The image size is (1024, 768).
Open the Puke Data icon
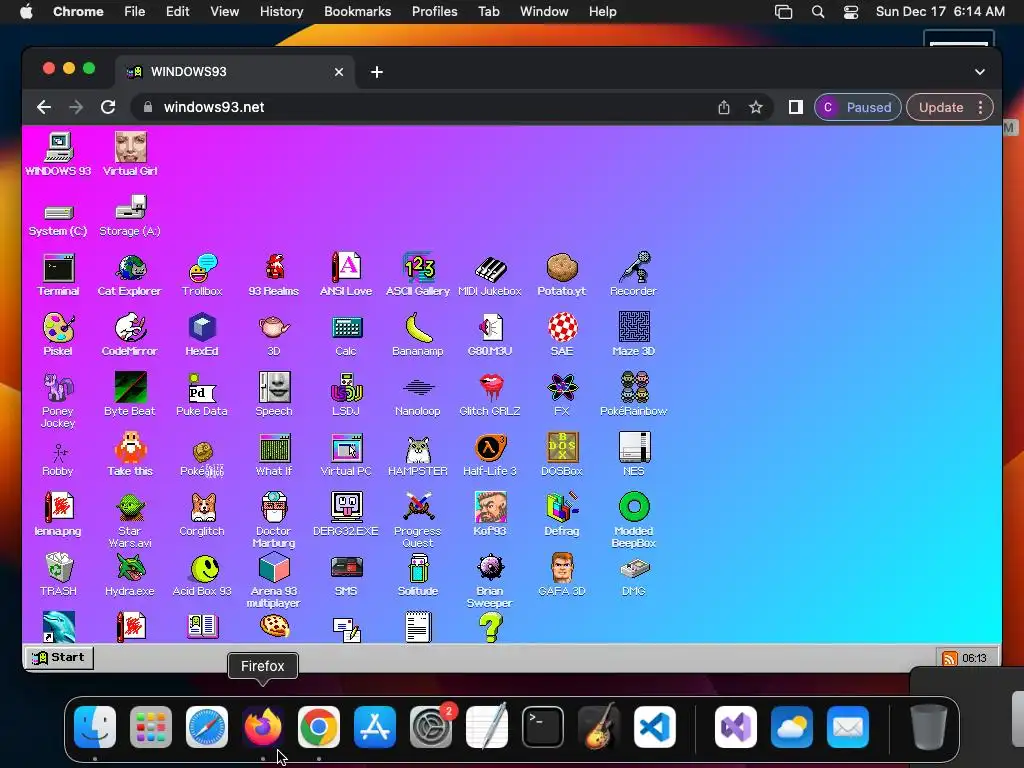coord(202,394)
